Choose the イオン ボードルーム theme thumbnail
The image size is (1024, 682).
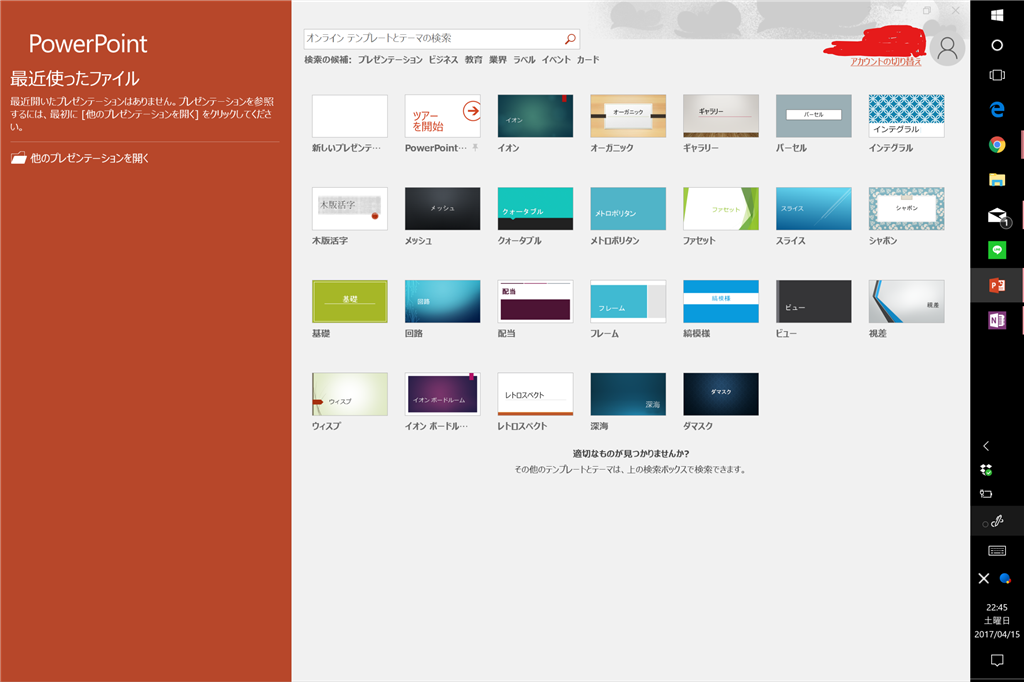443,394
